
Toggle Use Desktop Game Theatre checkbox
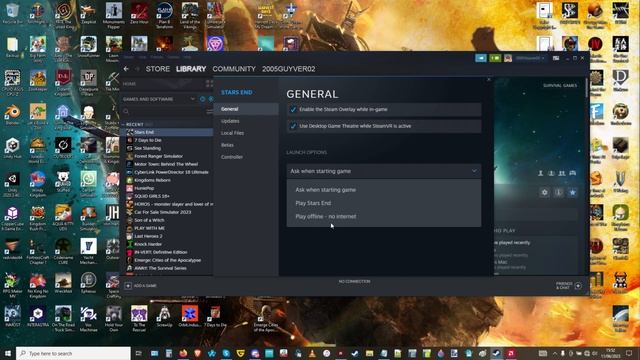(293, 126)
